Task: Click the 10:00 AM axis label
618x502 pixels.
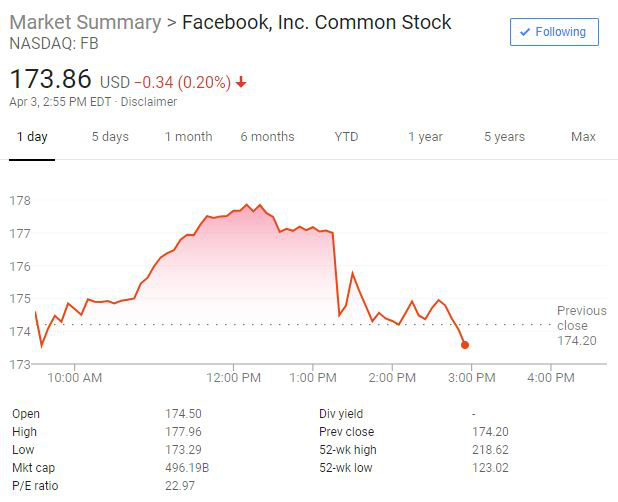Action: (x=74, y=377)
